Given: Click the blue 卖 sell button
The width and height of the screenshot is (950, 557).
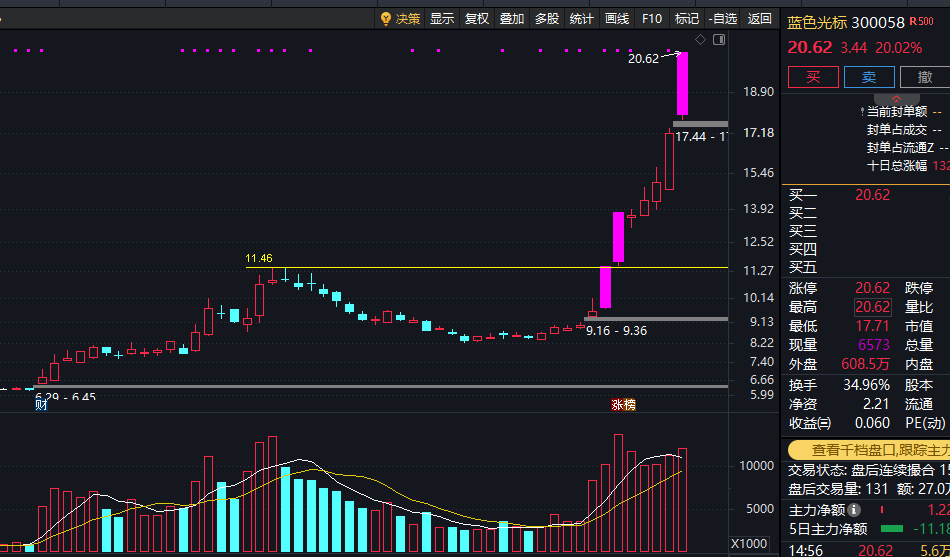Looking at the screenshot, I should pos(869,77).
